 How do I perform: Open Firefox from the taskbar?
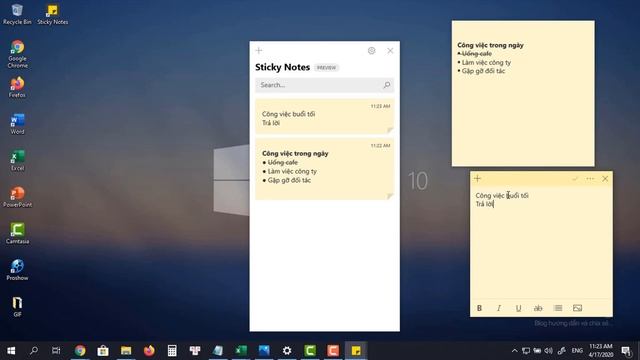[149, 351]
